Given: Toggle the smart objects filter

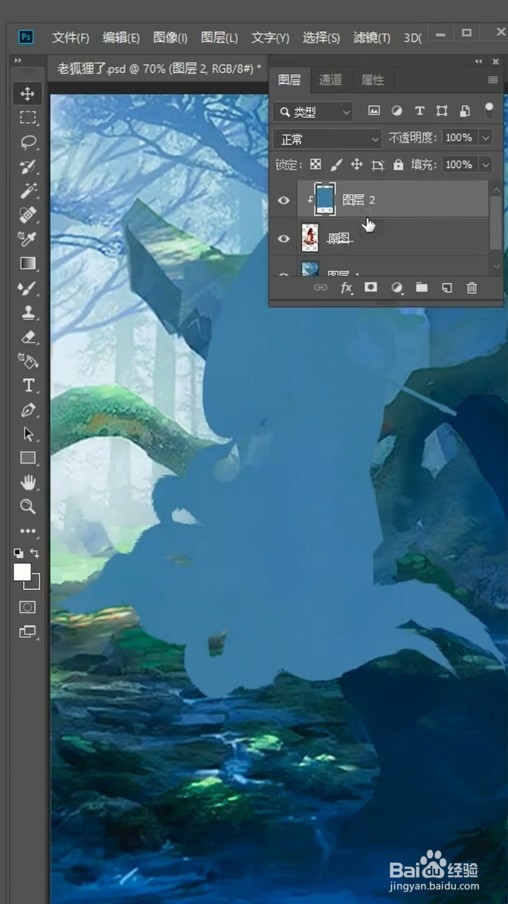Looking at the screenshot, I should pos(464,110).
